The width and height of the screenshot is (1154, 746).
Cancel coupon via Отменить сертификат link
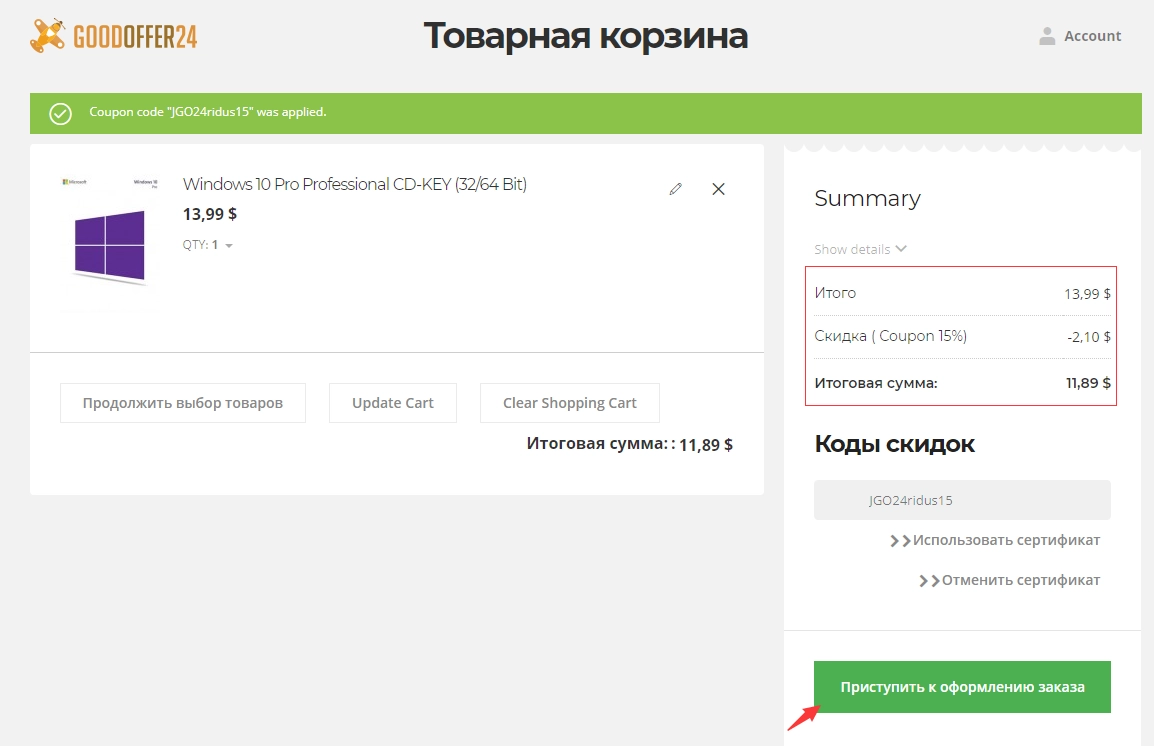(1020, 580)
